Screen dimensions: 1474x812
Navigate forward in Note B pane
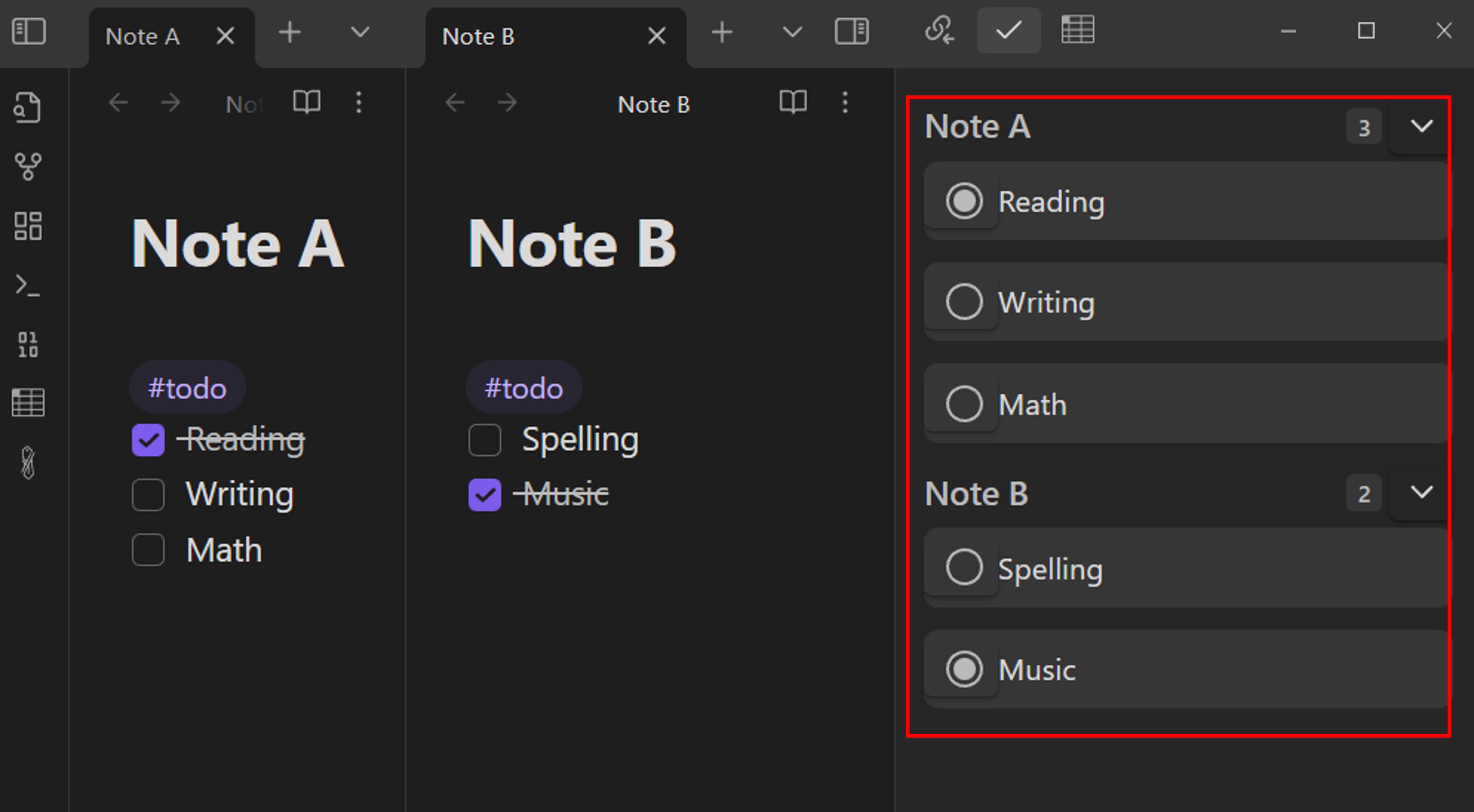click(x=507, y=103)
